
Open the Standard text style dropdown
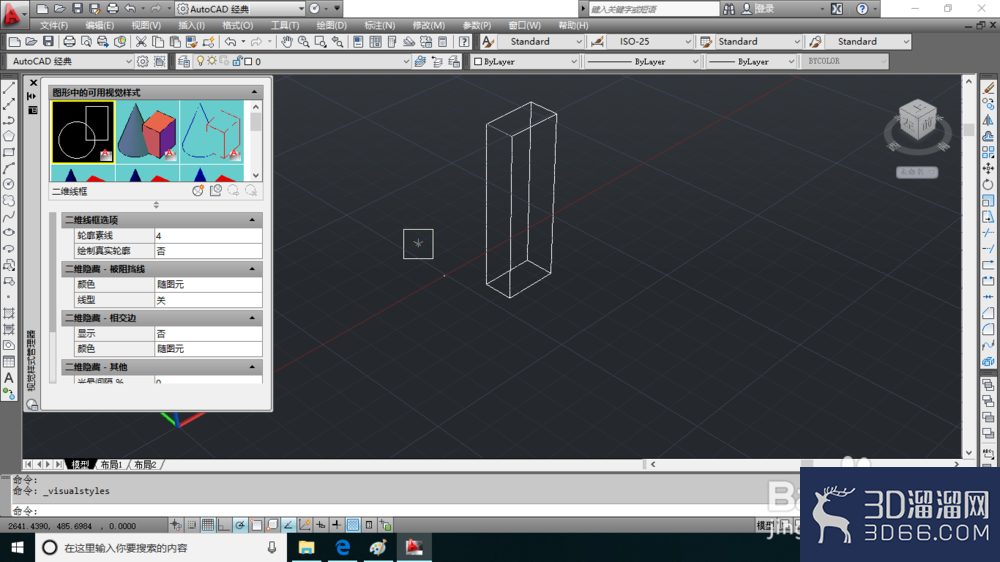click(x=540, y=41)
